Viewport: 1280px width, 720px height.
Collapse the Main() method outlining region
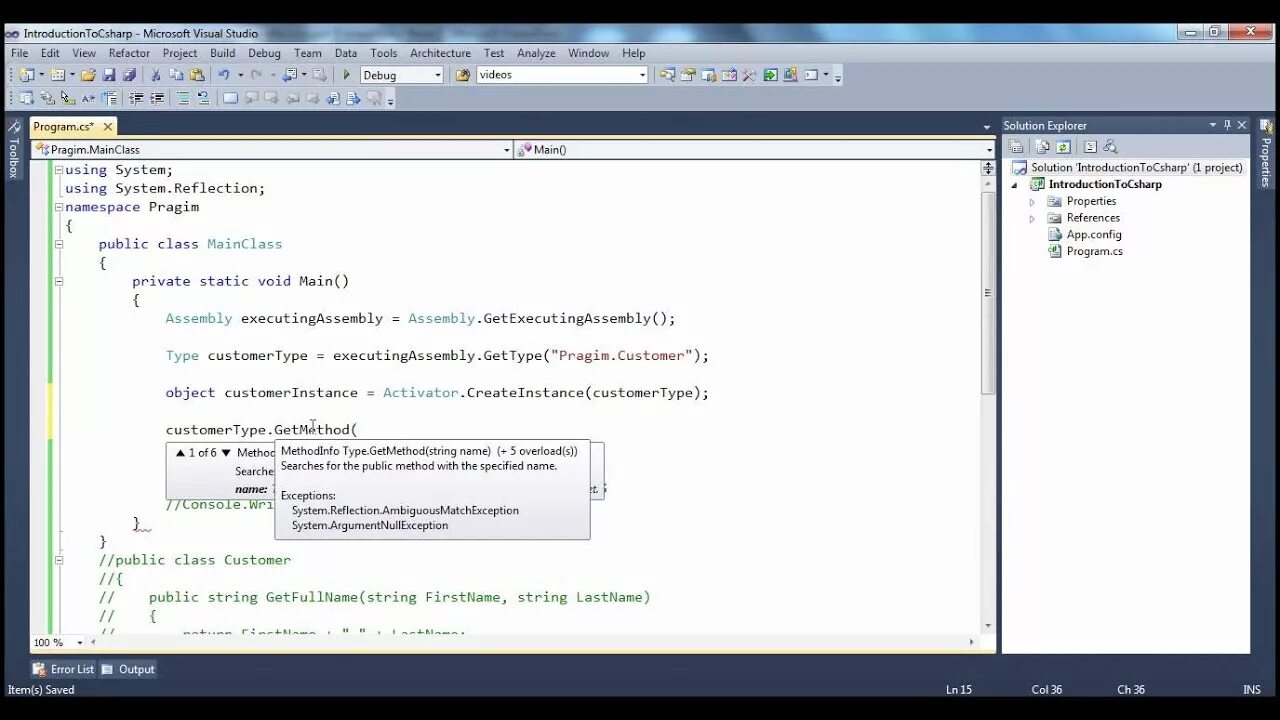click(58, 281)
